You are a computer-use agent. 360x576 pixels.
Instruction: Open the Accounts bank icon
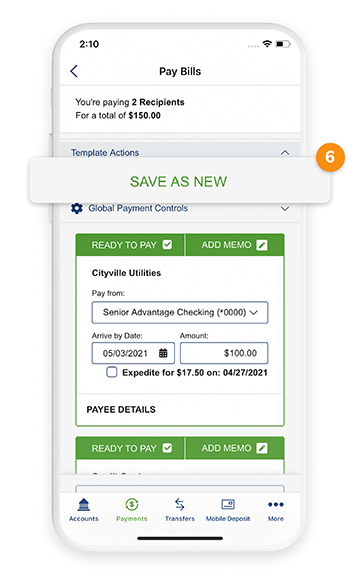(84, 505)
